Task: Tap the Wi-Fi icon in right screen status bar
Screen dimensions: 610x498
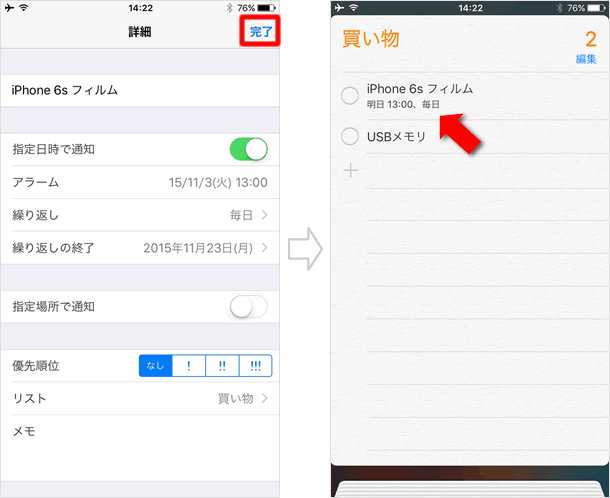Action: coord(354,7)
